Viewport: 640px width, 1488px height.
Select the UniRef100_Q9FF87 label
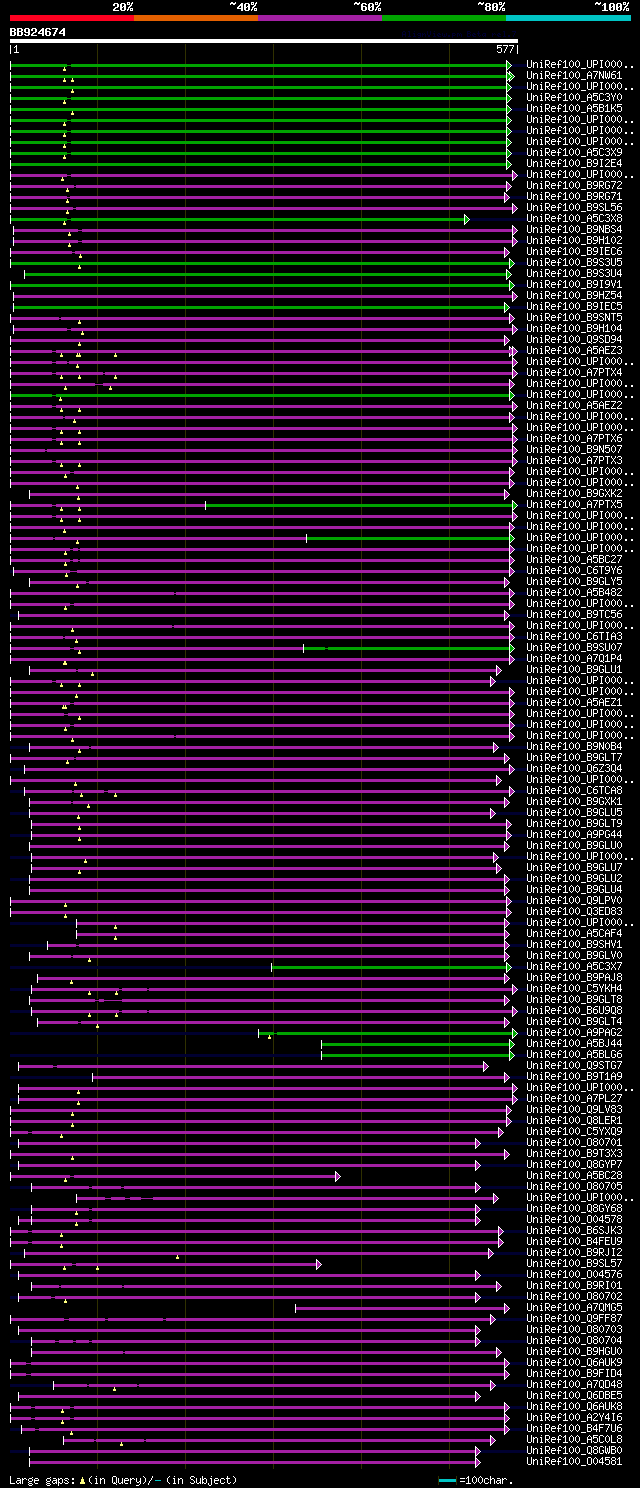coord(574,1319)
